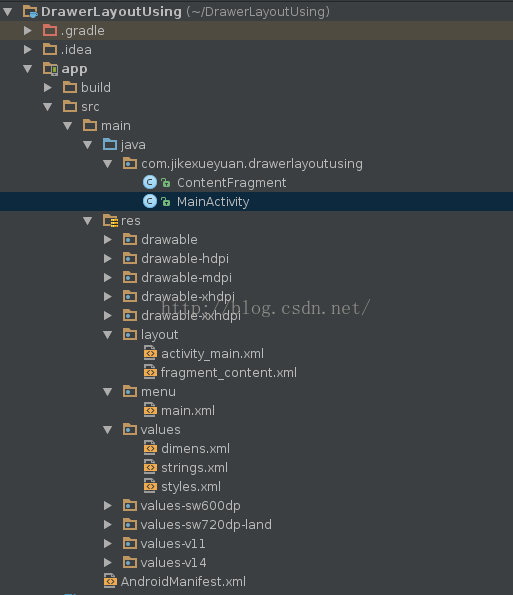Select the values-sw720dp-land folder name

tap(206, 525)
